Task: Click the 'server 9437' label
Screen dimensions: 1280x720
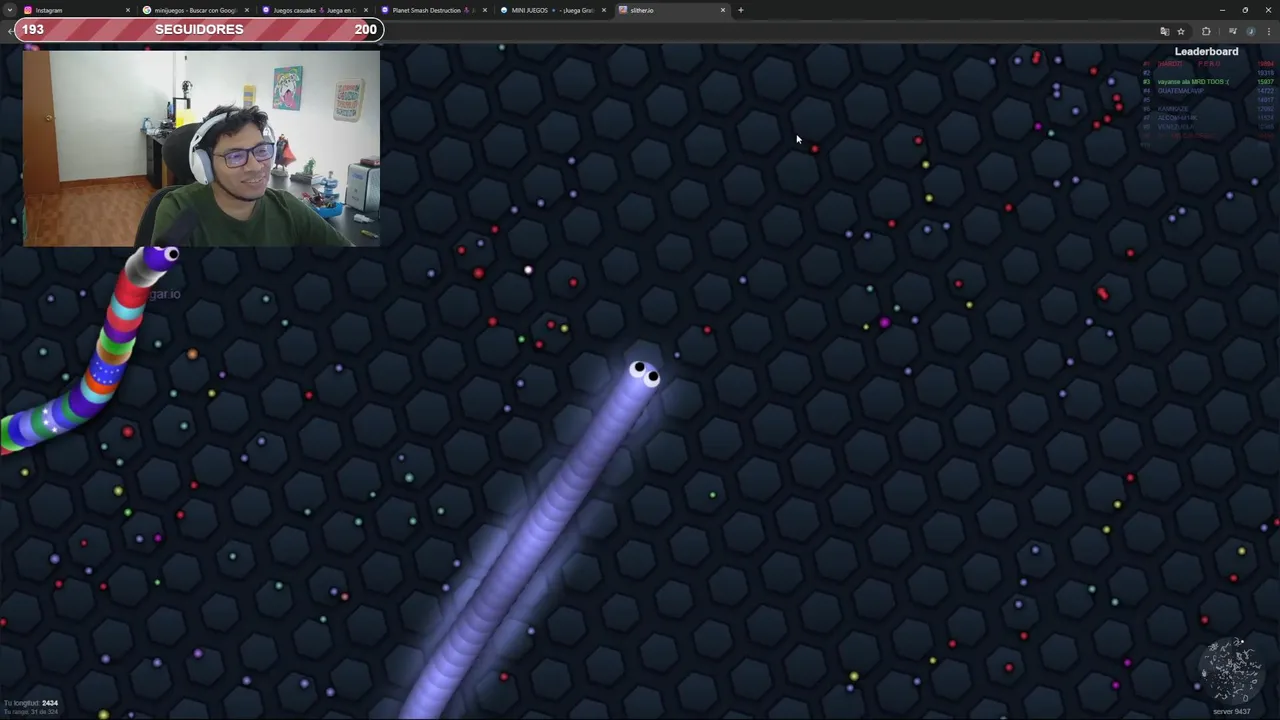Action: coord(1231,712)
